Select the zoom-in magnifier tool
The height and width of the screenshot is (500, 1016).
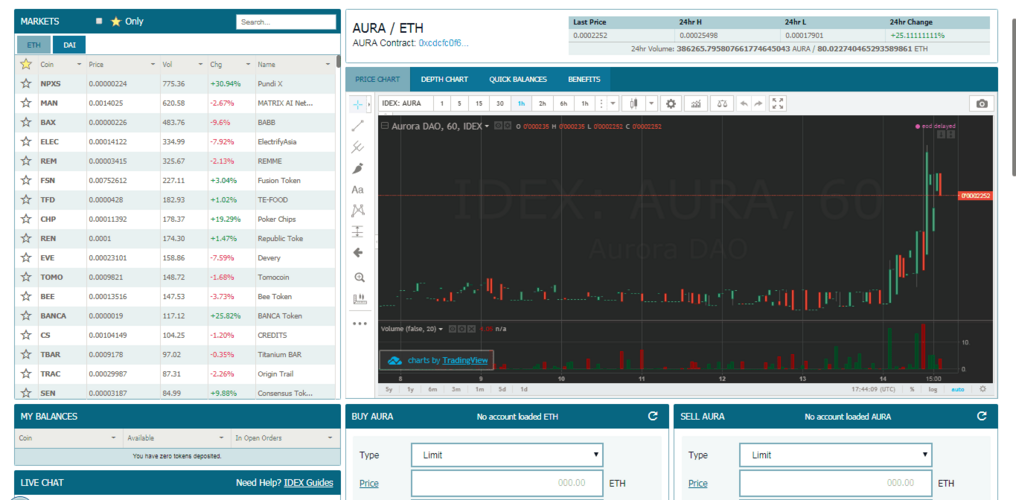click(359, 277)
